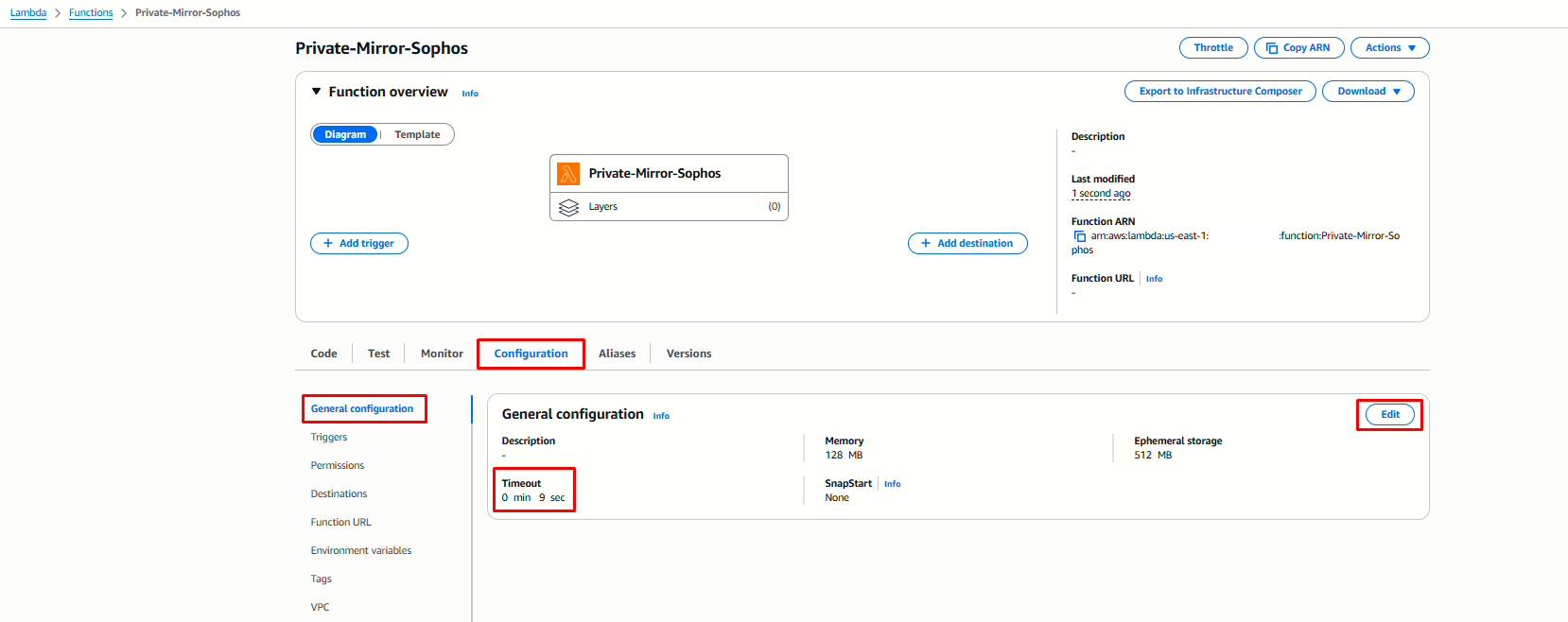Image resolution: width=1568 pixels, height=622 pixels.
Task: Click the Layers stack icon
Action: coord(568,207)
